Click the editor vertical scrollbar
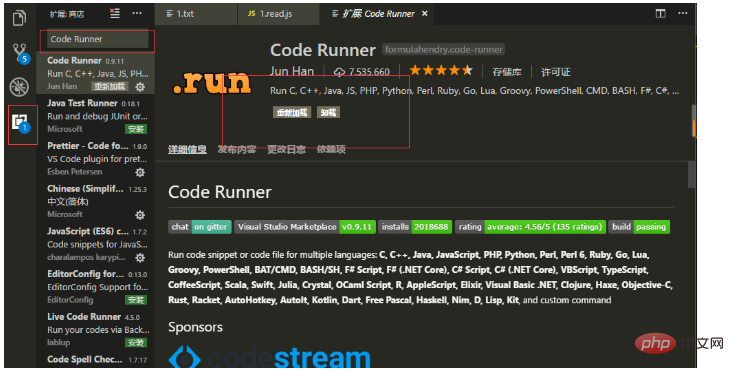 tap(692, 175)
